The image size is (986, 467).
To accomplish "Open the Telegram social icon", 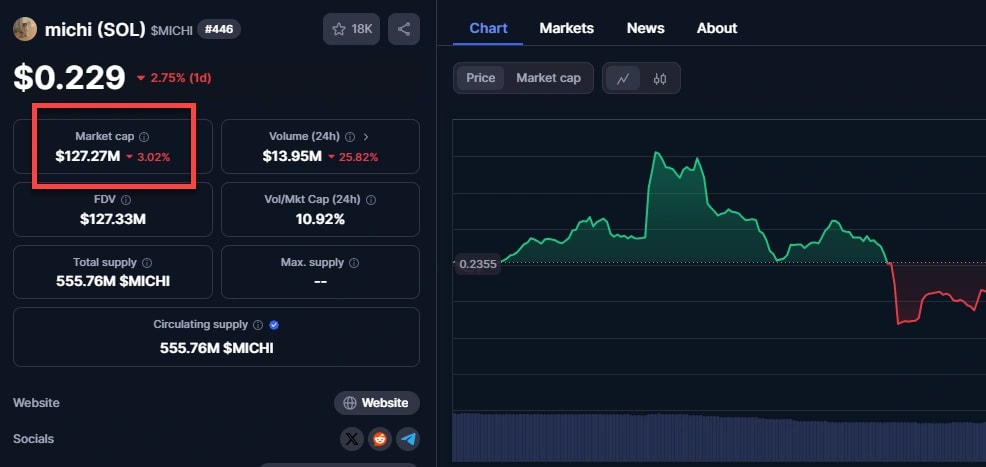I will pyautogui.click(x=407, y=439).
